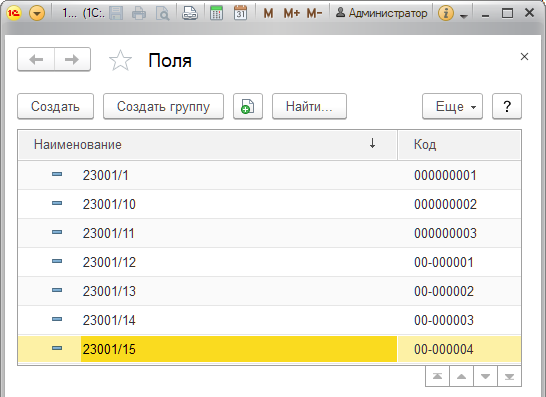The height and width of the screenshot is (397, 546).
Task: Select row 23001/1
Action: coord(270,175)
